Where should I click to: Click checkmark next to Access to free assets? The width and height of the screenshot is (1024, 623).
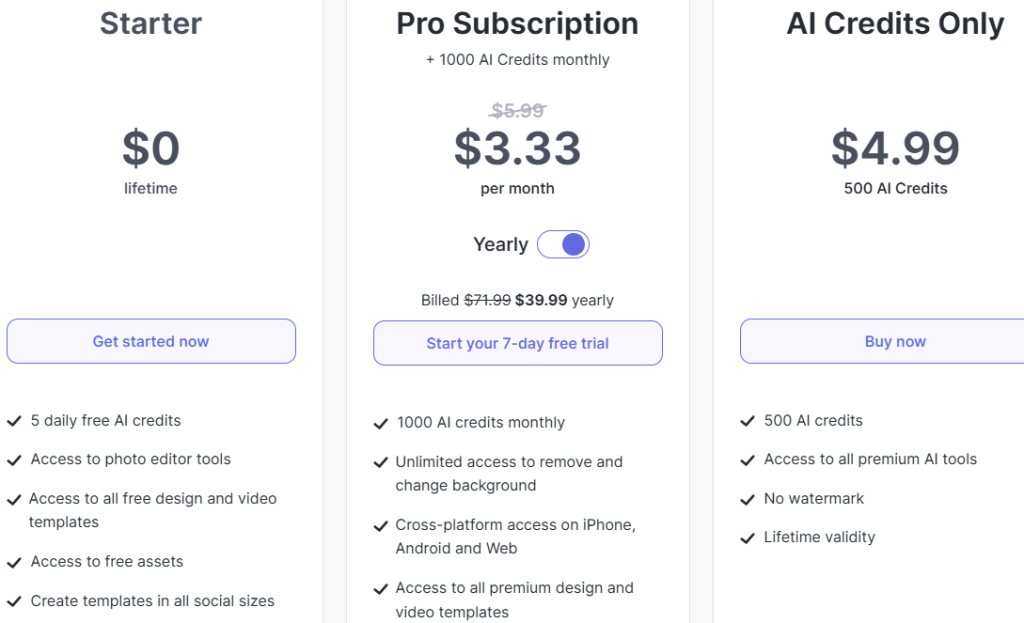pos(14,562)
